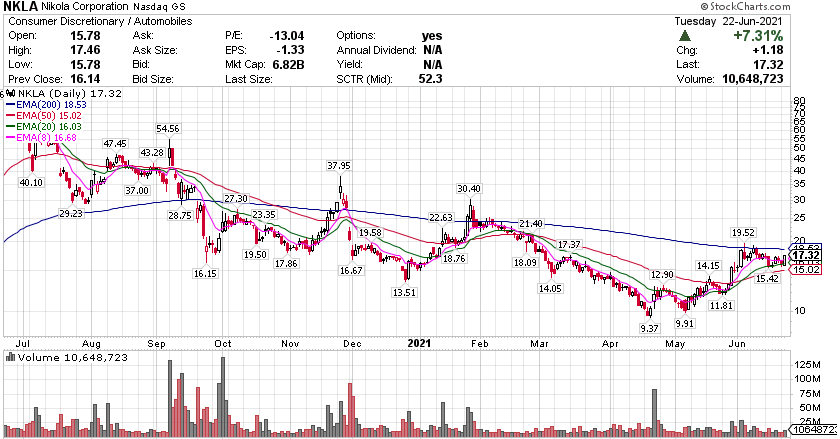
Task: Click the 37.00 price label
Action: pos(137,190)
